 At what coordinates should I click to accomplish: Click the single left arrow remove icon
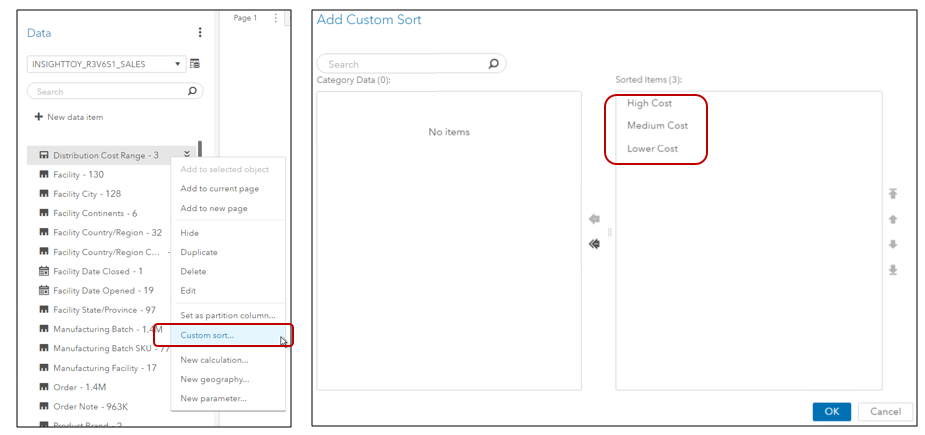594,219
